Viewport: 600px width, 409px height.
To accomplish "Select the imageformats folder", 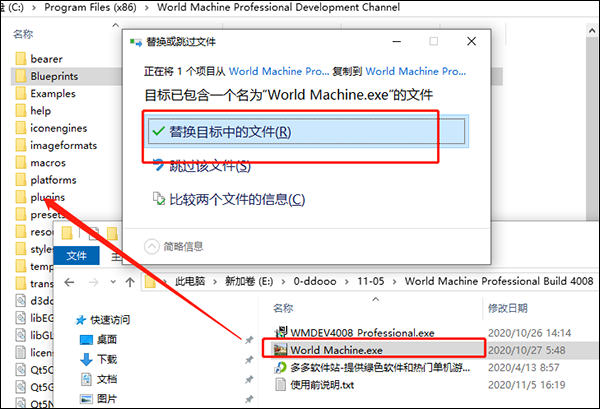I will [x=56, y=145].
